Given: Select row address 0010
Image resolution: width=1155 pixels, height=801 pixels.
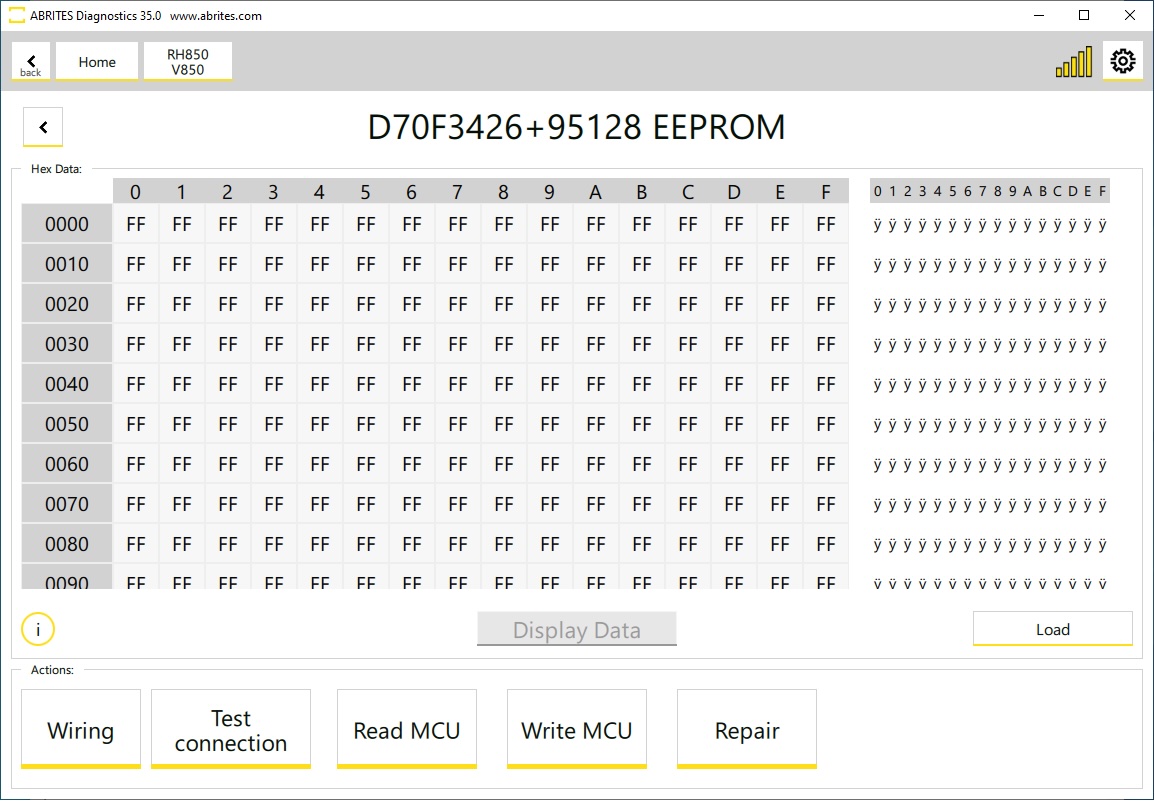Looking at the screenshot, I should pos(67,264).
